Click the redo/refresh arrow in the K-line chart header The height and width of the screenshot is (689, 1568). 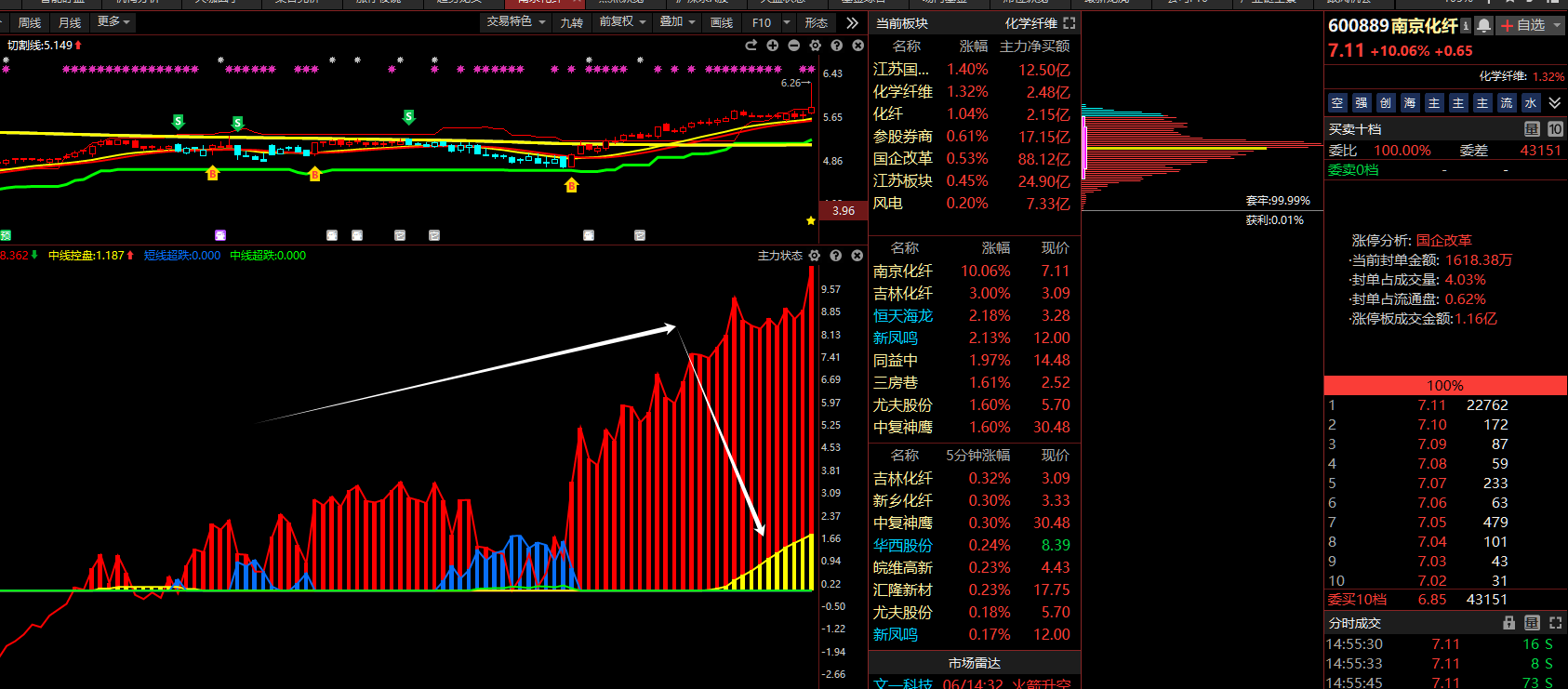tap(751, 46)
